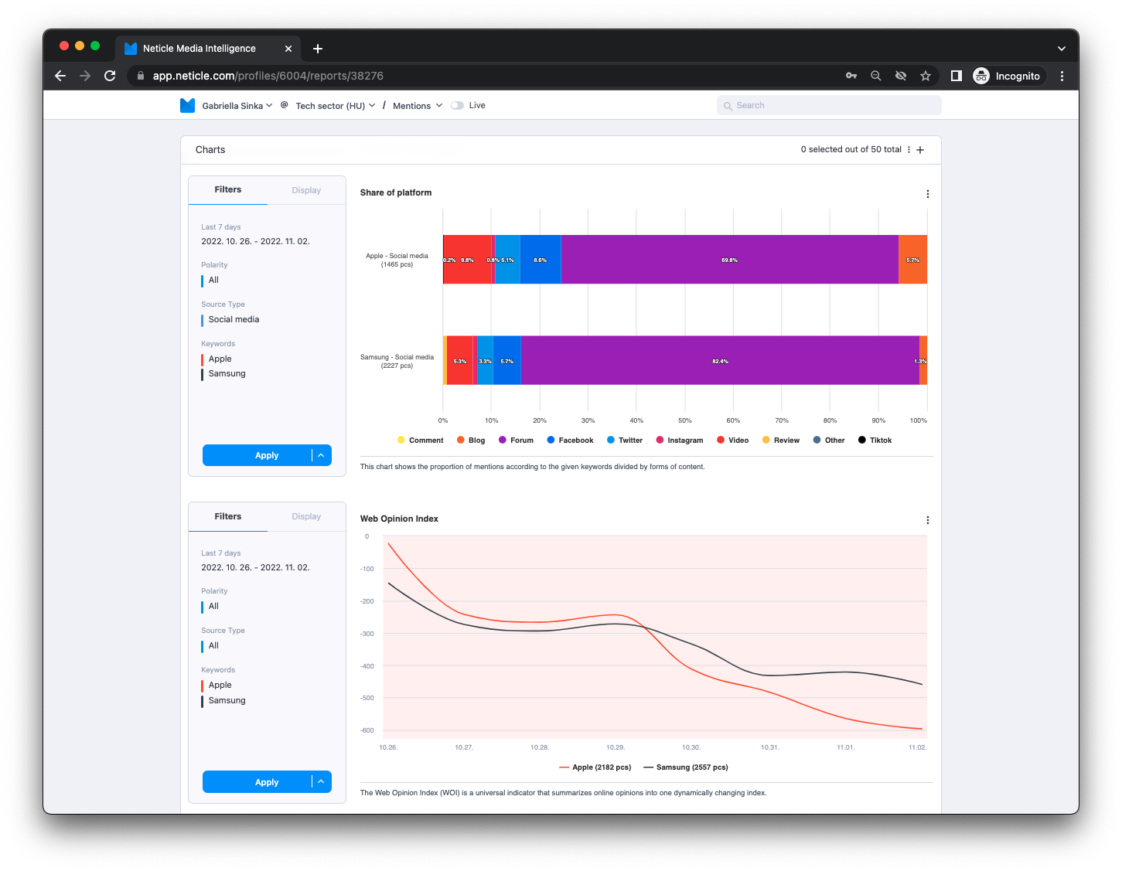This screenshot has height=871, width=1122.
Task: Toggle the Live switch
Action: click(457, 105)
